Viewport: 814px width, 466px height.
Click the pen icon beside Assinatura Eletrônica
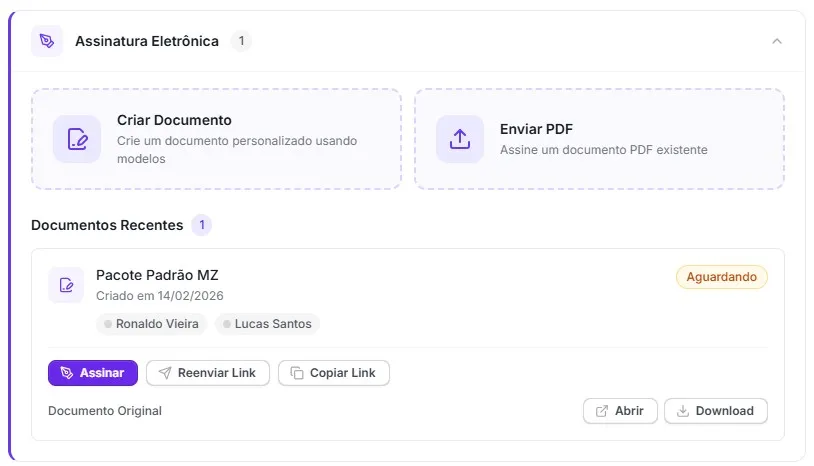tap(47, 41)
